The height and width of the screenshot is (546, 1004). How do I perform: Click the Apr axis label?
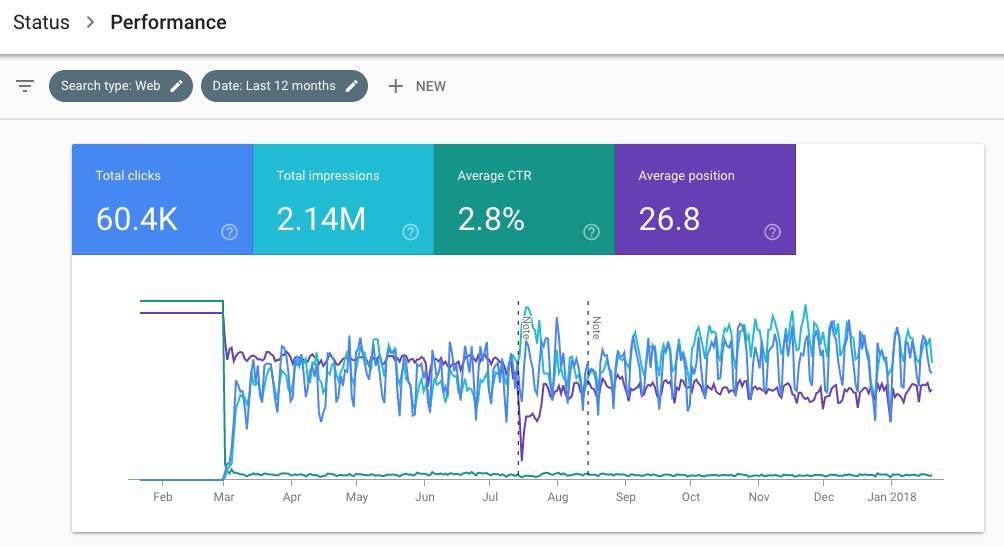[292, 497]
